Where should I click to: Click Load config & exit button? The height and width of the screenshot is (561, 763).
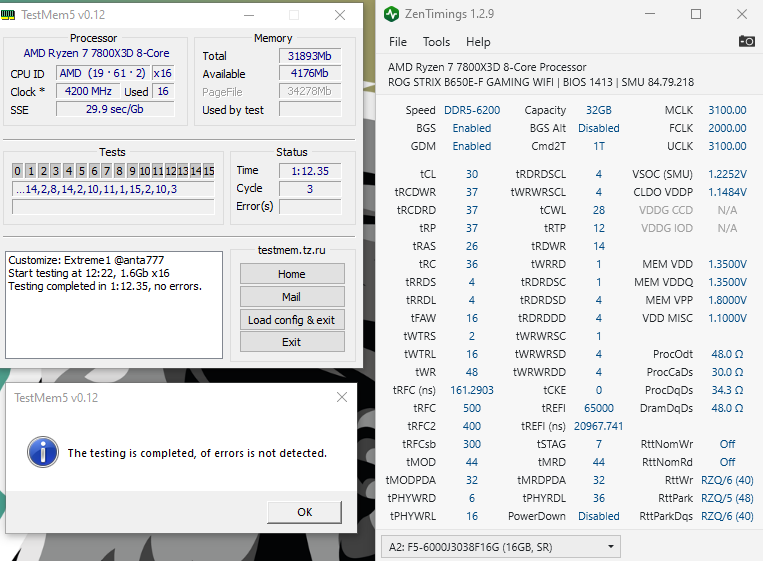point(292,320)
